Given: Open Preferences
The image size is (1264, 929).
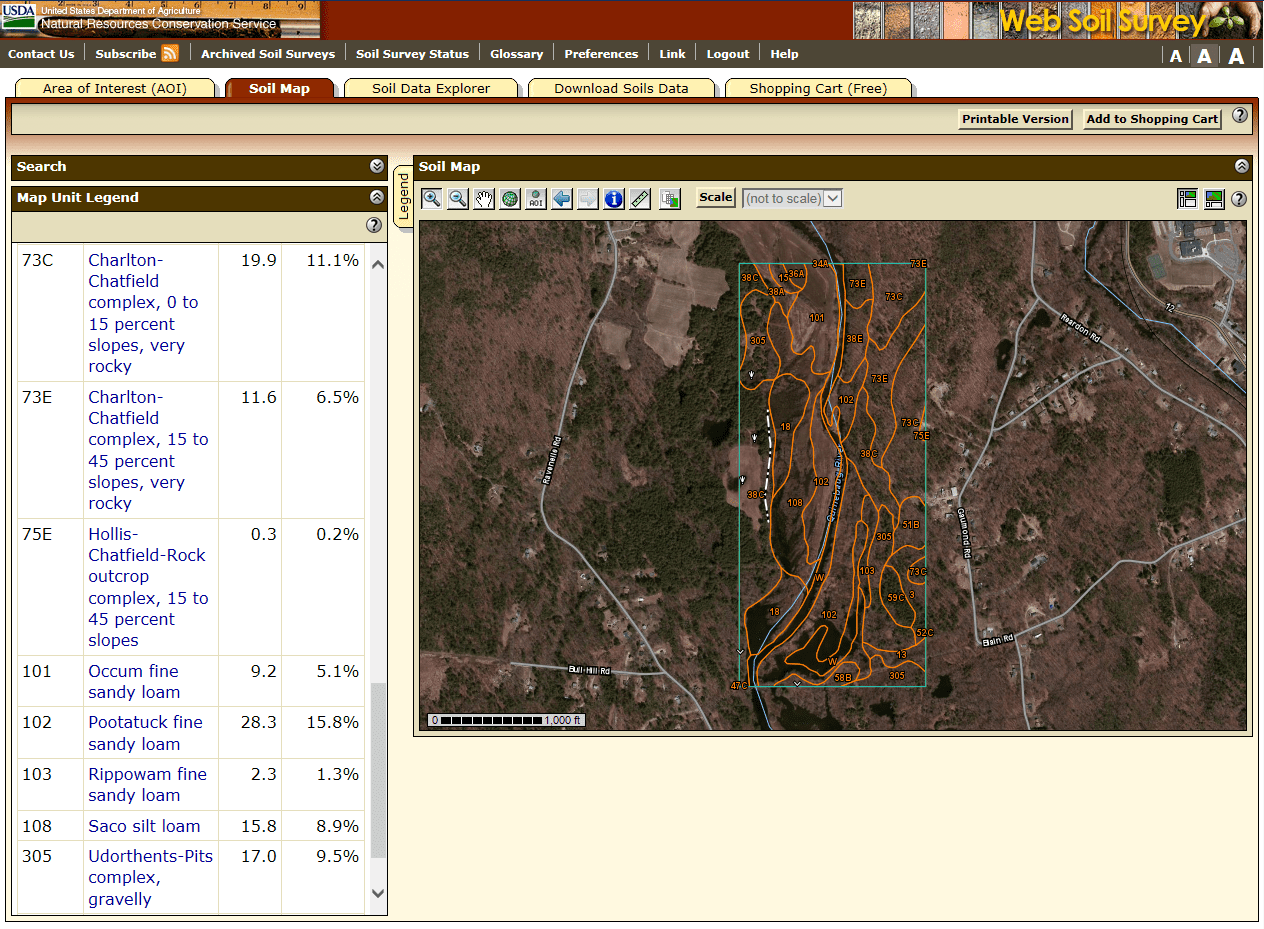Looking at the screenshot, I should click(601, 54).
